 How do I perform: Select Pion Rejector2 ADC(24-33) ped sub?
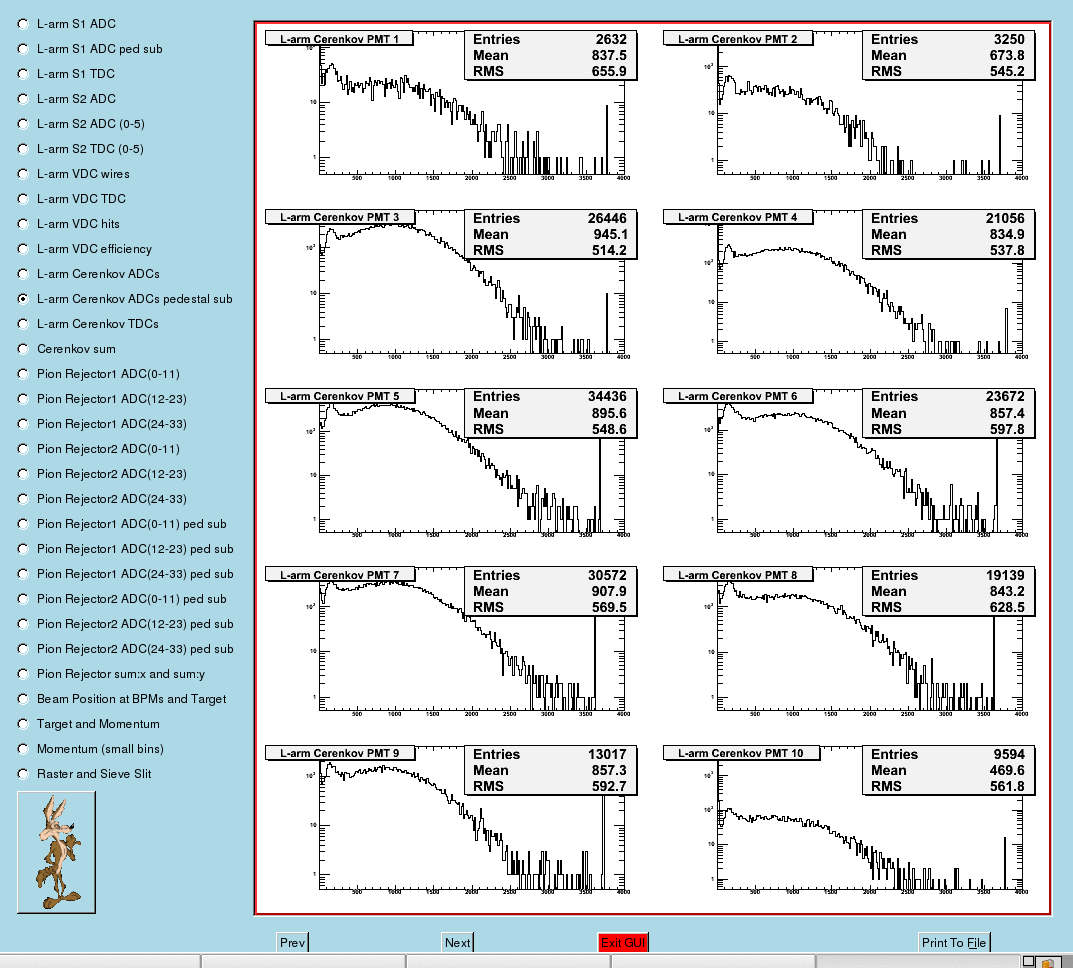pos(23,649)
